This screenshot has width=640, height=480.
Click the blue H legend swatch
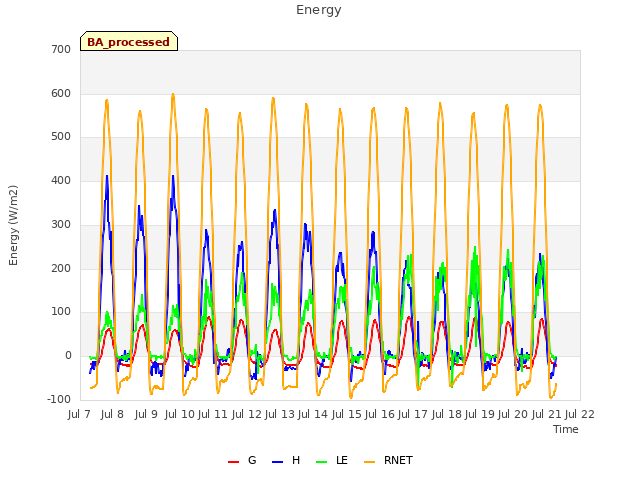point(277,462)
